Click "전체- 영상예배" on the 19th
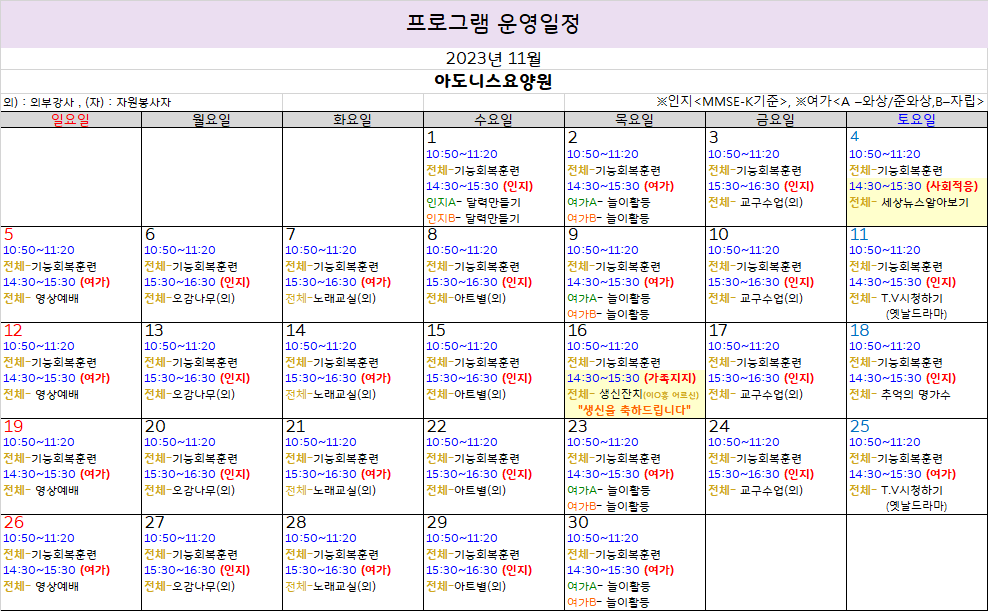The image size is (988, 611). [x=41, y=491]
